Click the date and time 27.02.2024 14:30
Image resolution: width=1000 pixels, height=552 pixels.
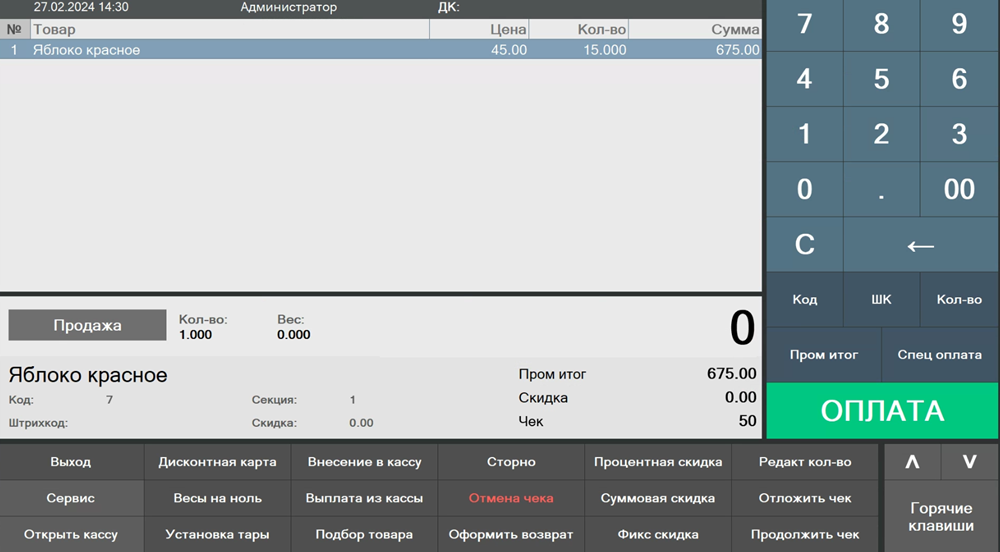click(x=81, y=7)
